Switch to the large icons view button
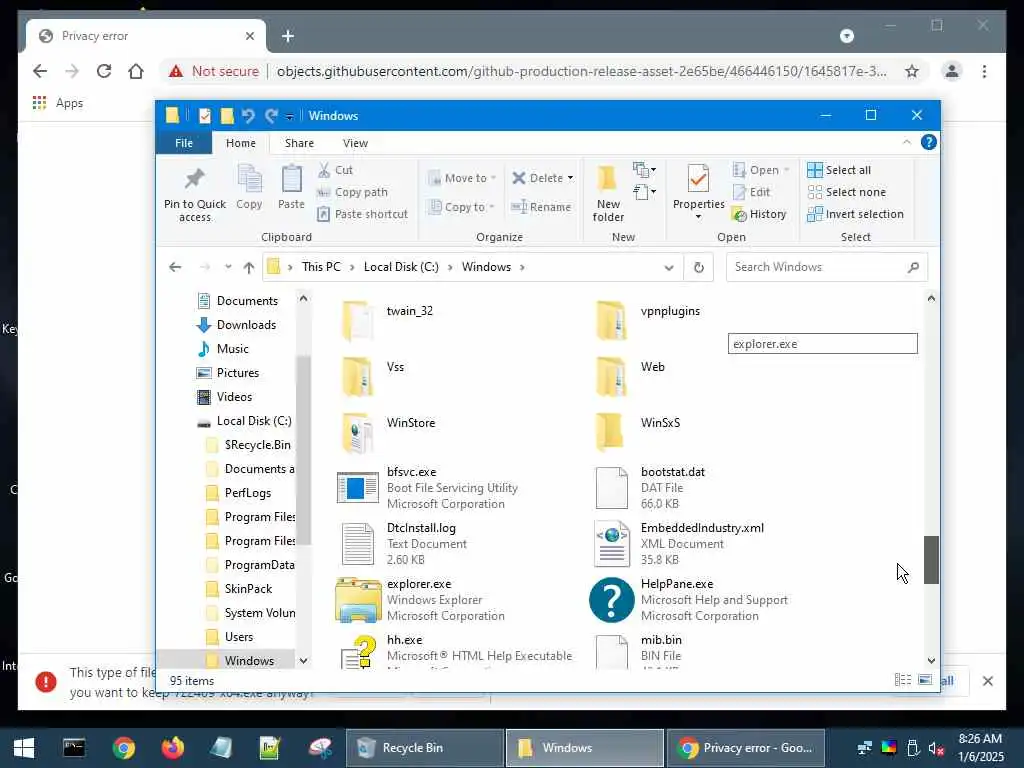Screen dimensions: 1024x768 [925, 680]
